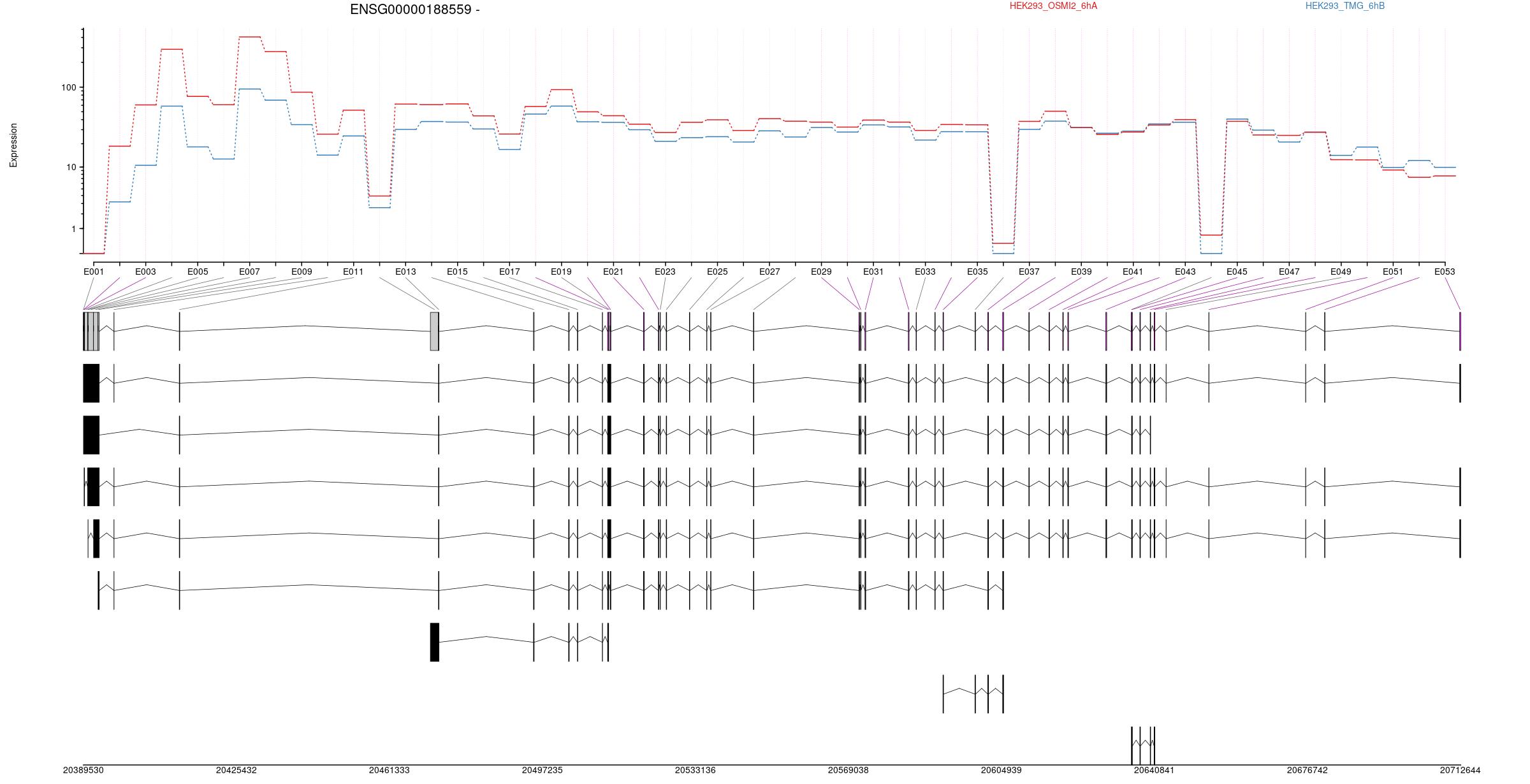Click genomic coordinate 20640841
The width and height of the screenshot is (1530, 784).
pos(1154,771)
